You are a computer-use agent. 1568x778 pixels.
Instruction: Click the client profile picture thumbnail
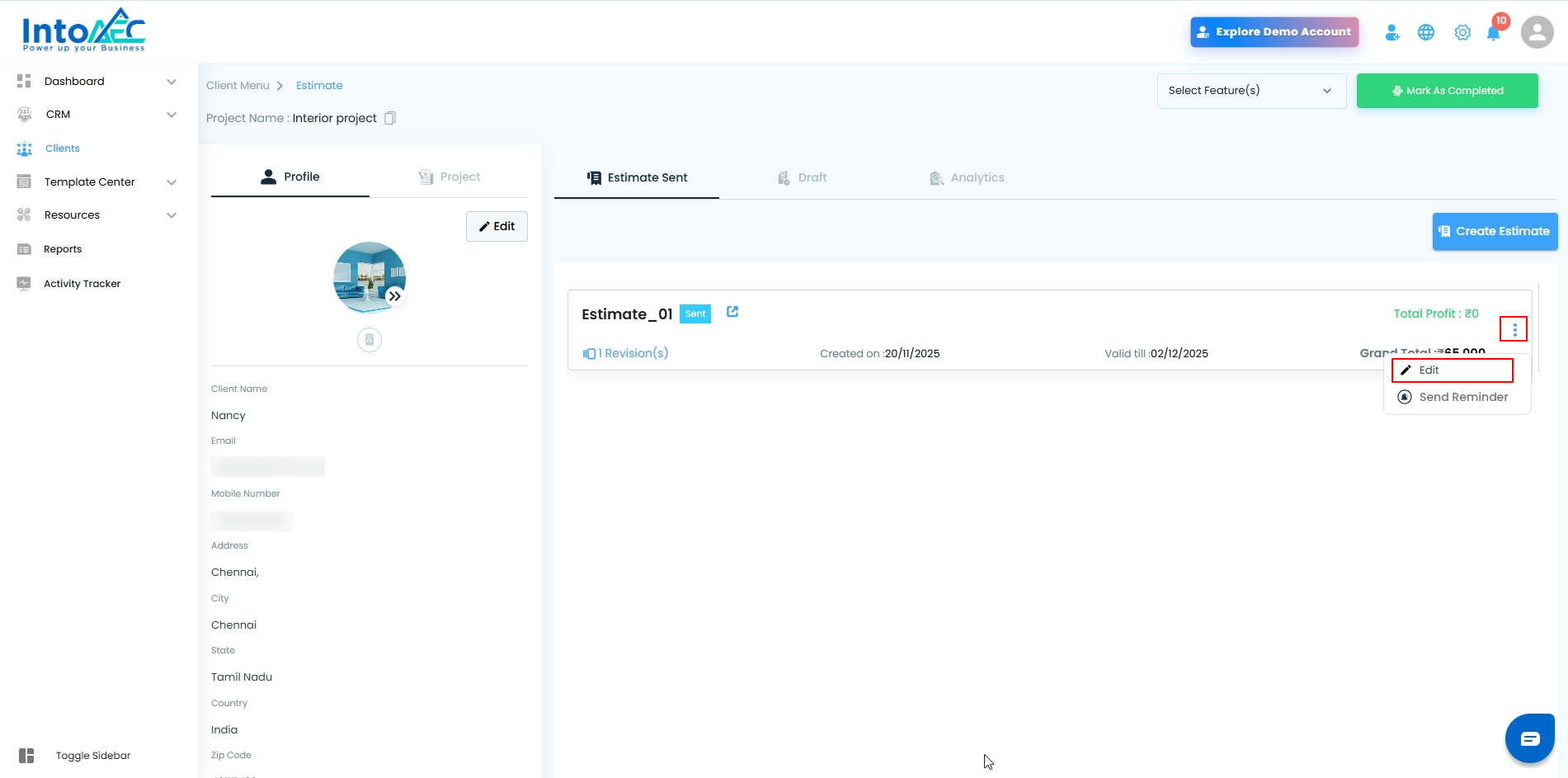370,278
